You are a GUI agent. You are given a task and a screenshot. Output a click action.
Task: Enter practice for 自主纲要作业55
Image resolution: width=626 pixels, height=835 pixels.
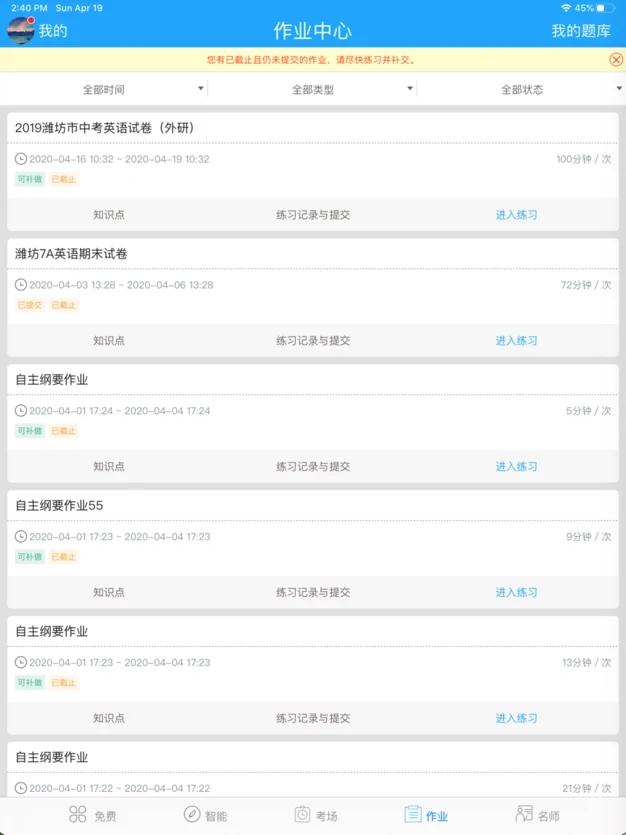point(516,593)
